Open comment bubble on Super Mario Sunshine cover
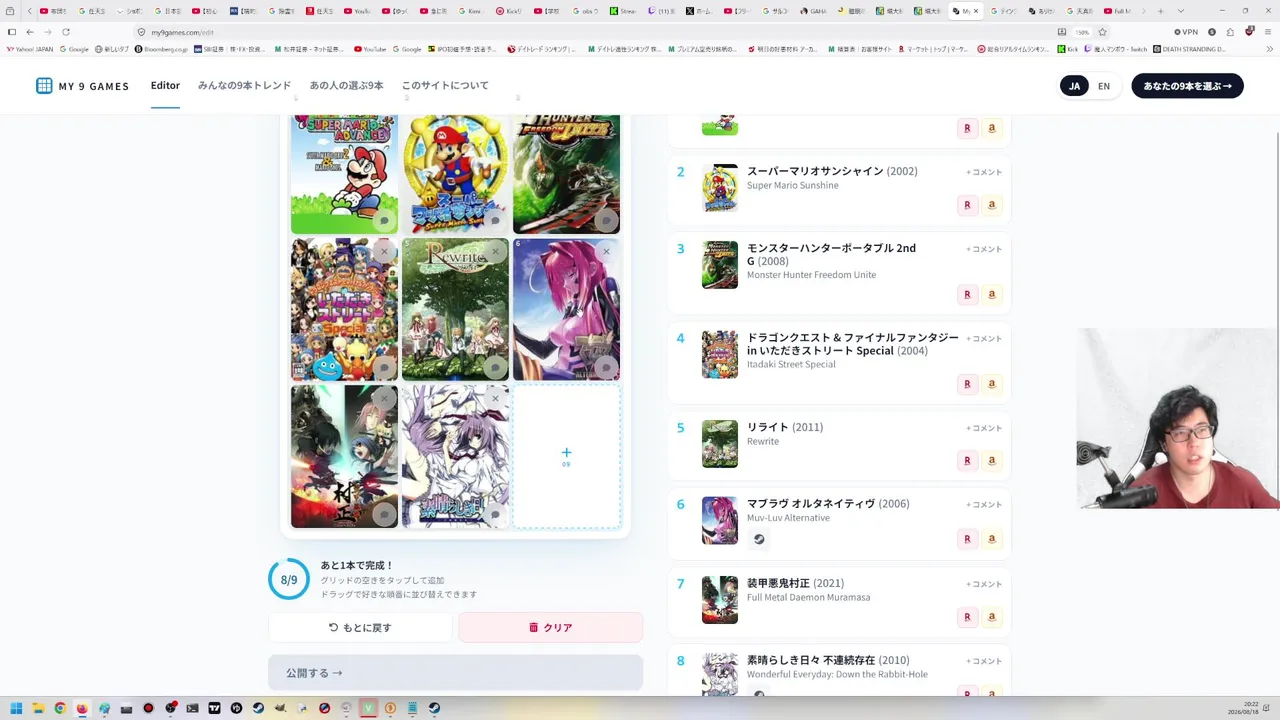The width and height of the screenshot is (1280, 720). [495, 221]
